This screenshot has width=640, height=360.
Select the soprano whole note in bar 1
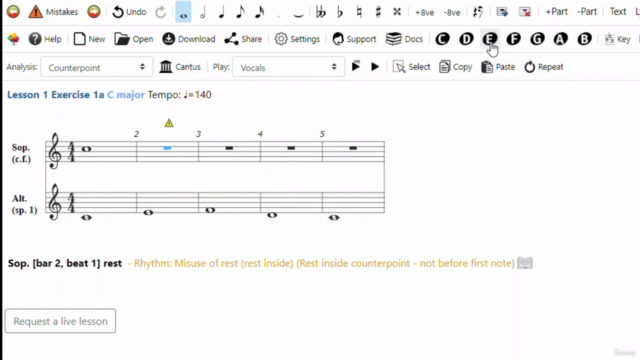click(x=86, y=149)
